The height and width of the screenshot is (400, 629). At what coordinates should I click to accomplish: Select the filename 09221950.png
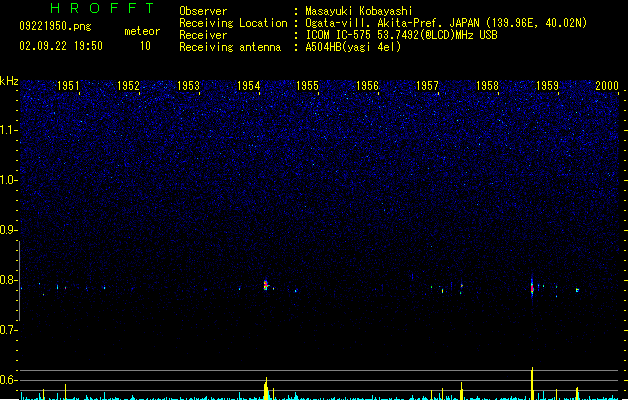point(55,26)
